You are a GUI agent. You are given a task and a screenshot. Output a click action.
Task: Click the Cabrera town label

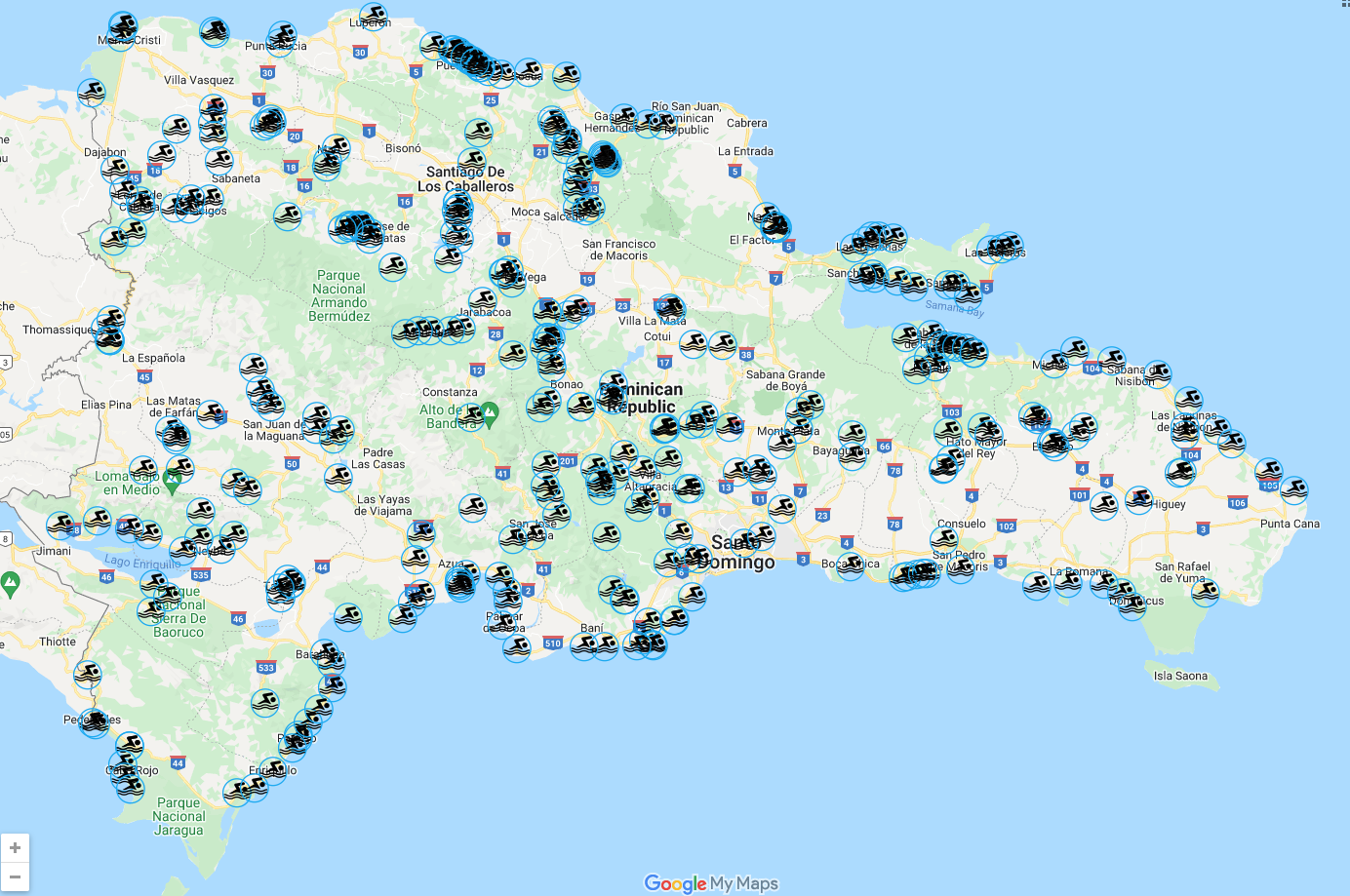pyautogui.click(x=747, y=123)
